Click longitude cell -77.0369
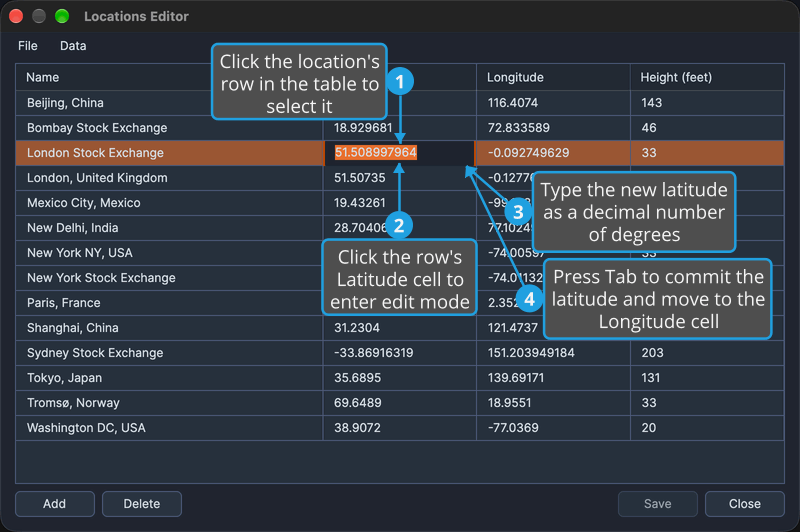Screen dimensions: 800x532 [554, 428]
